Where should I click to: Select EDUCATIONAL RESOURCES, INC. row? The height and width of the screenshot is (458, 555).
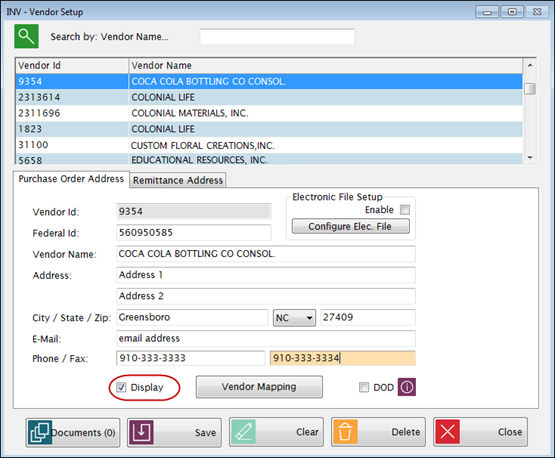269,159
